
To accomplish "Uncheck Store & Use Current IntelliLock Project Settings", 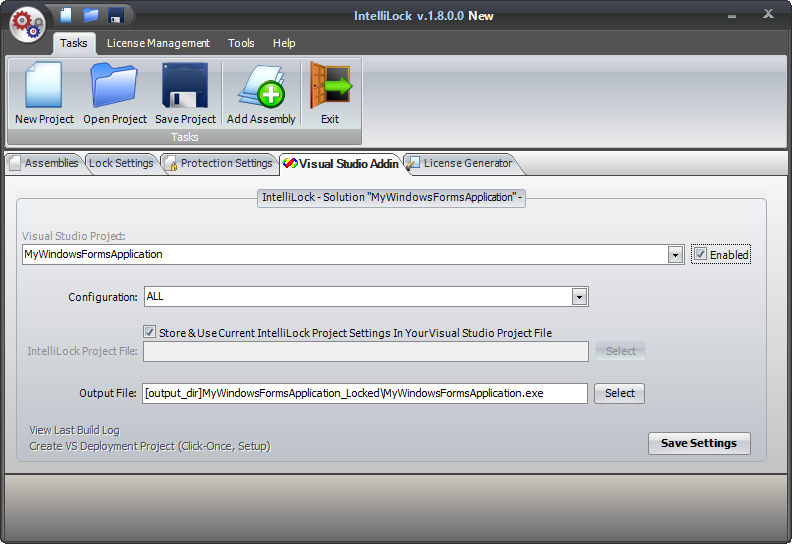I will pos(150,332).
